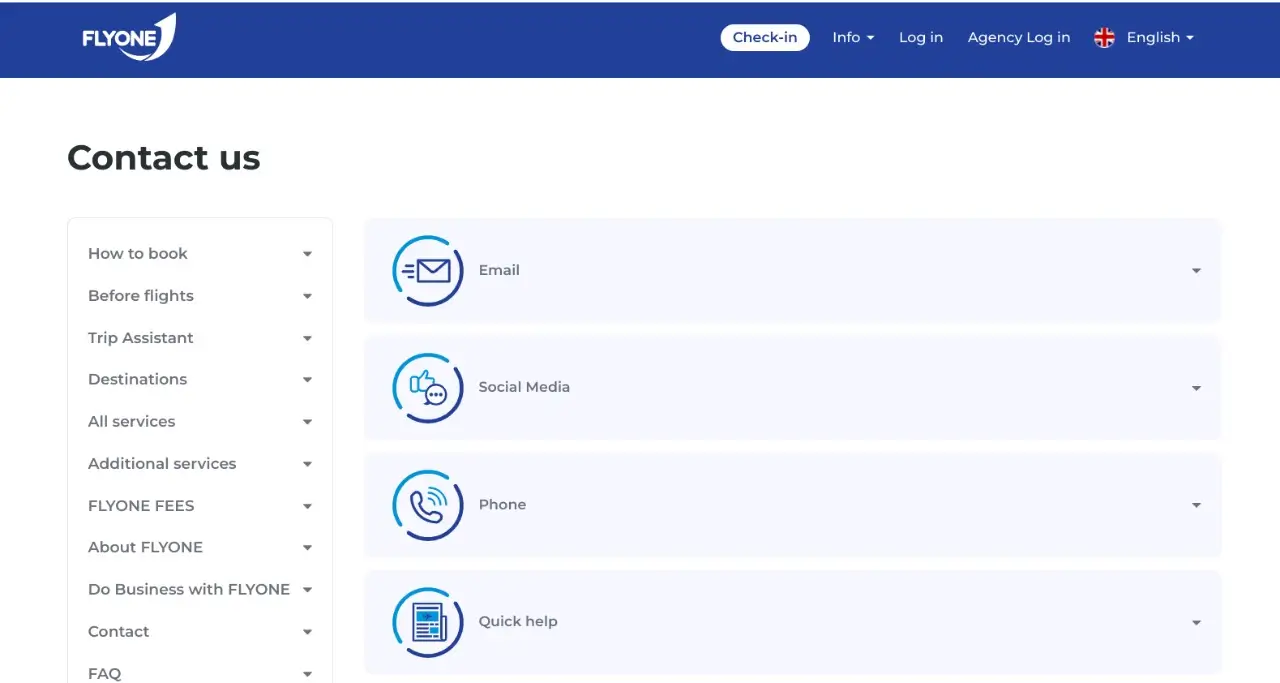
Task: Expand the Quick help section arrow
Action: coord(1196,622)
